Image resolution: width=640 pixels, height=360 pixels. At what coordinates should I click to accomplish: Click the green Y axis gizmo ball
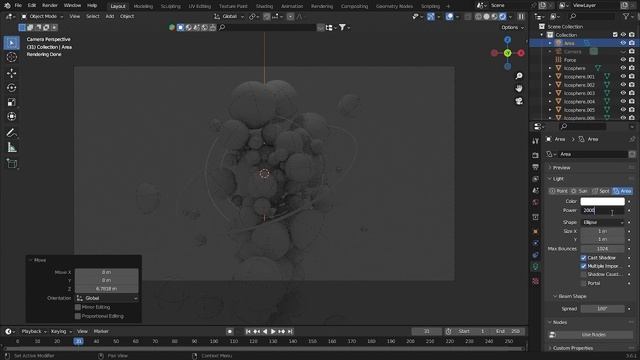pyautogui.click(x=507, y=53)
